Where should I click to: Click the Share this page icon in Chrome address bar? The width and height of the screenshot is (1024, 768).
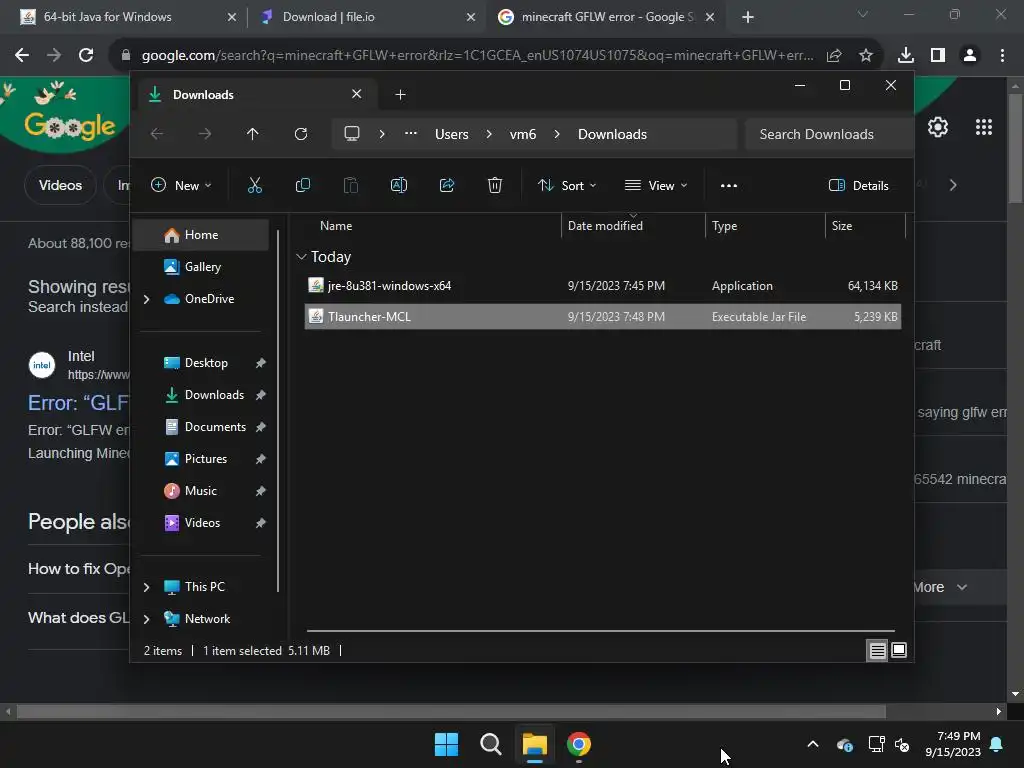coord(834,56)
